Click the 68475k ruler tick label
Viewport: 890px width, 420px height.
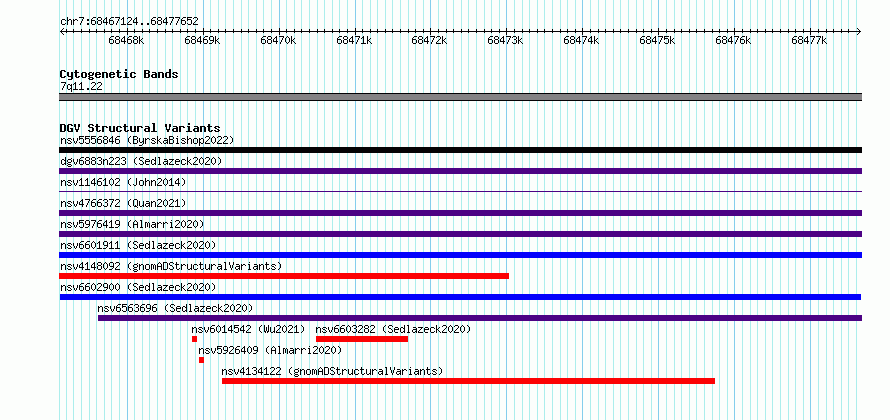pyautogui.click(x=657, y=40)
